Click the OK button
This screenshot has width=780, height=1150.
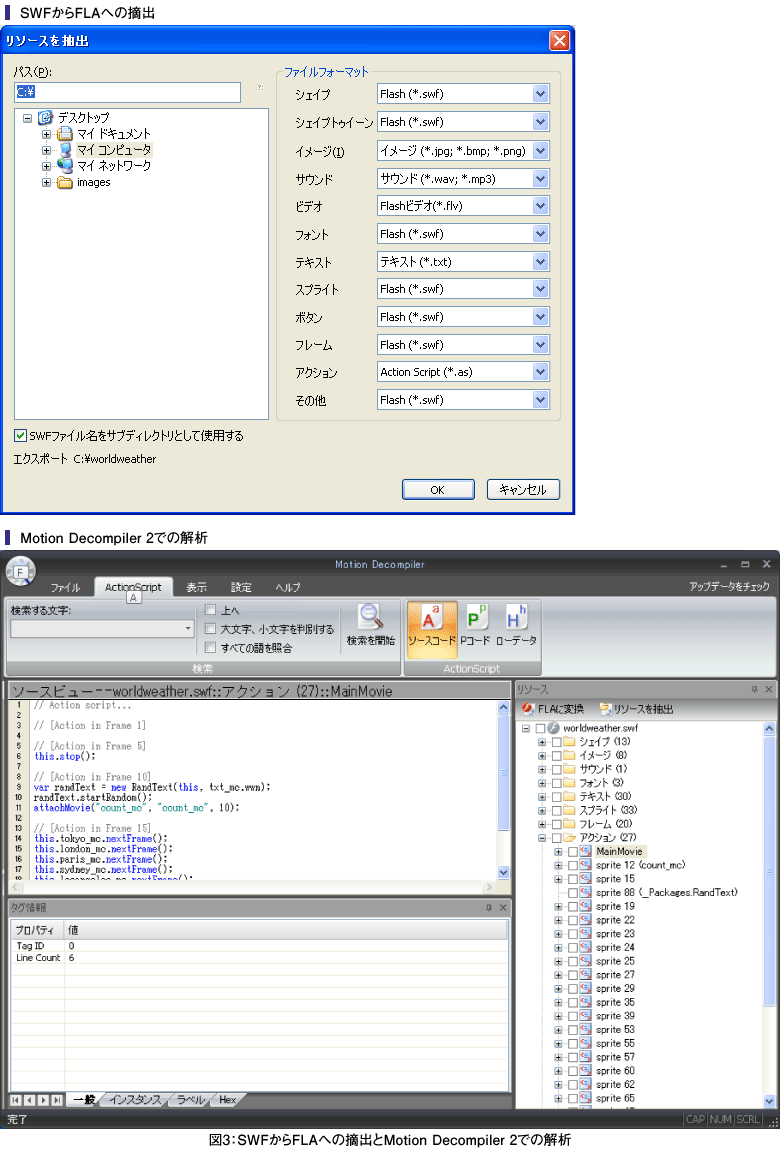[437, 490]
